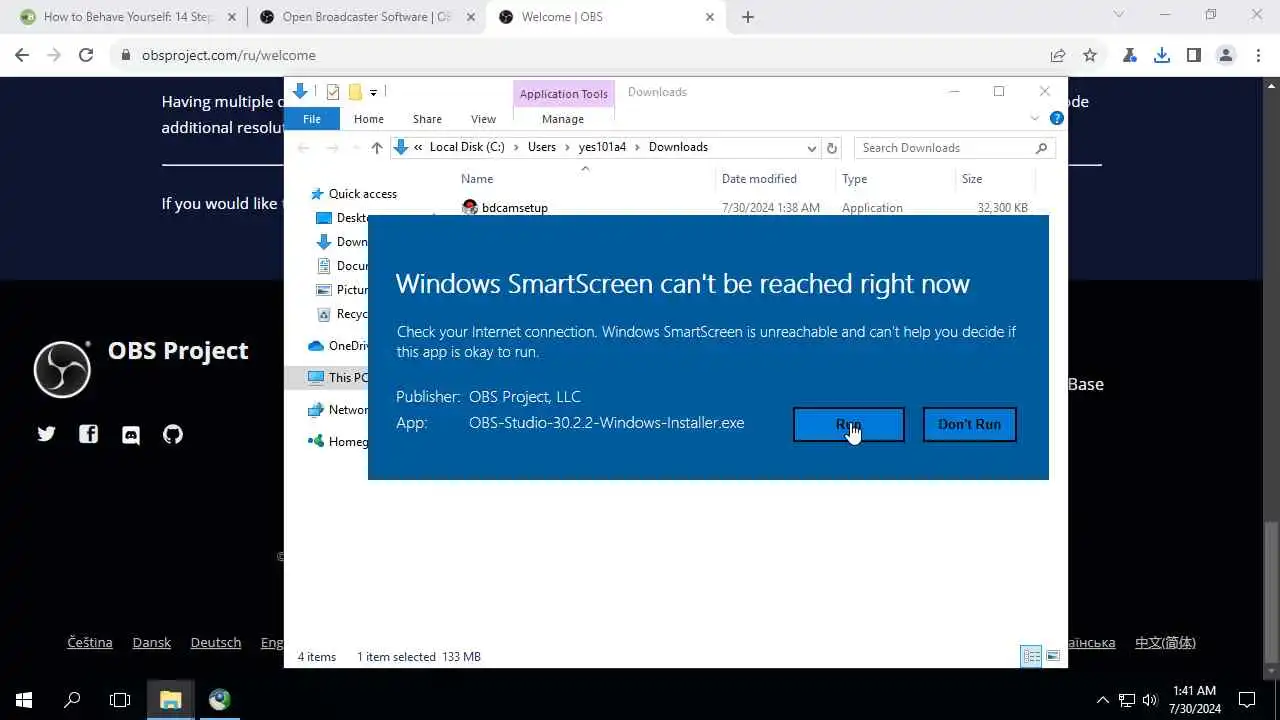1280x720 pixels.
Task: Click the Users breadcrumb in address bar
Action: coord(541,147)
